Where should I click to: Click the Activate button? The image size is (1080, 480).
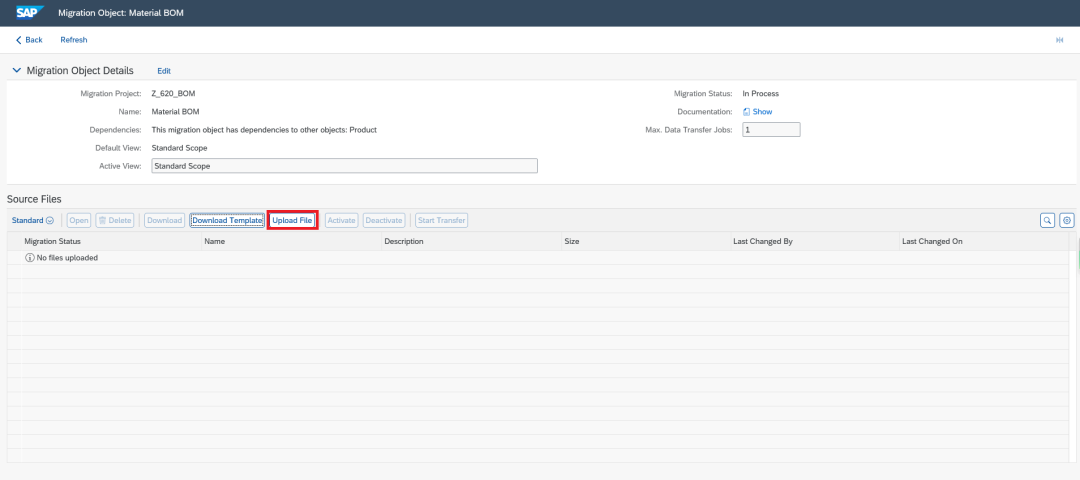341,220
